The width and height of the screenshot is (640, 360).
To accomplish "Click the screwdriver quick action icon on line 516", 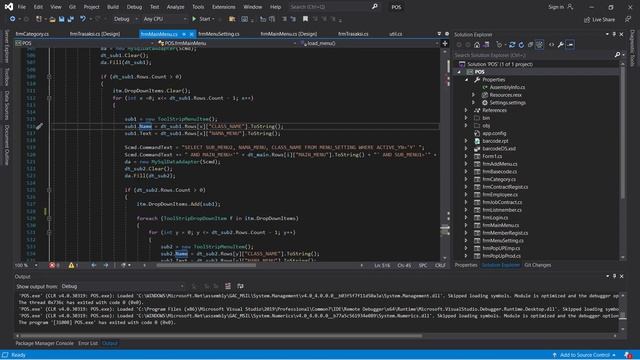I will click(x=39, y=127).
